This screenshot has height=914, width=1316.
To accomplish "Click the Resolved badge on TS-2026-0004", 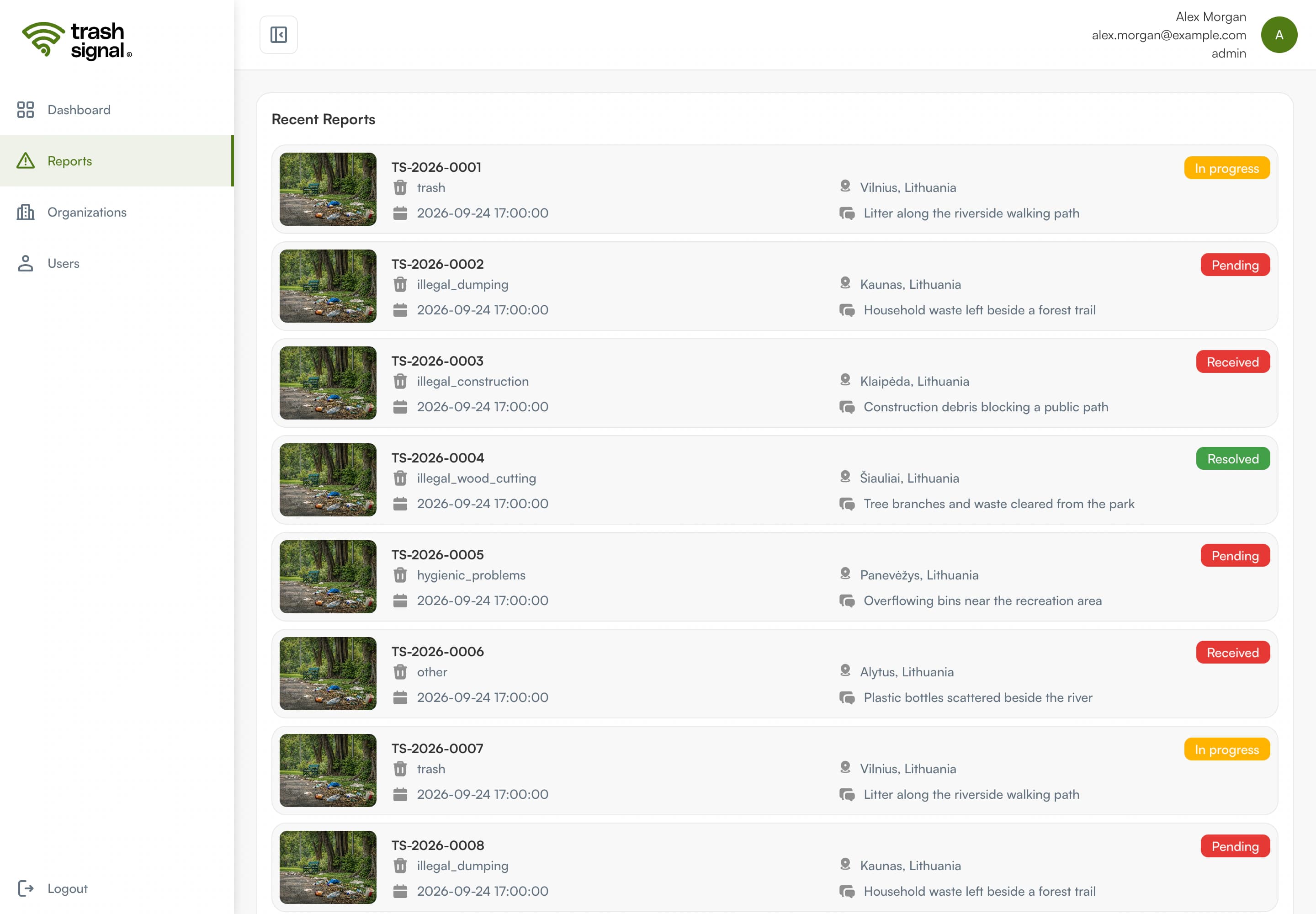I will 1232,459.
